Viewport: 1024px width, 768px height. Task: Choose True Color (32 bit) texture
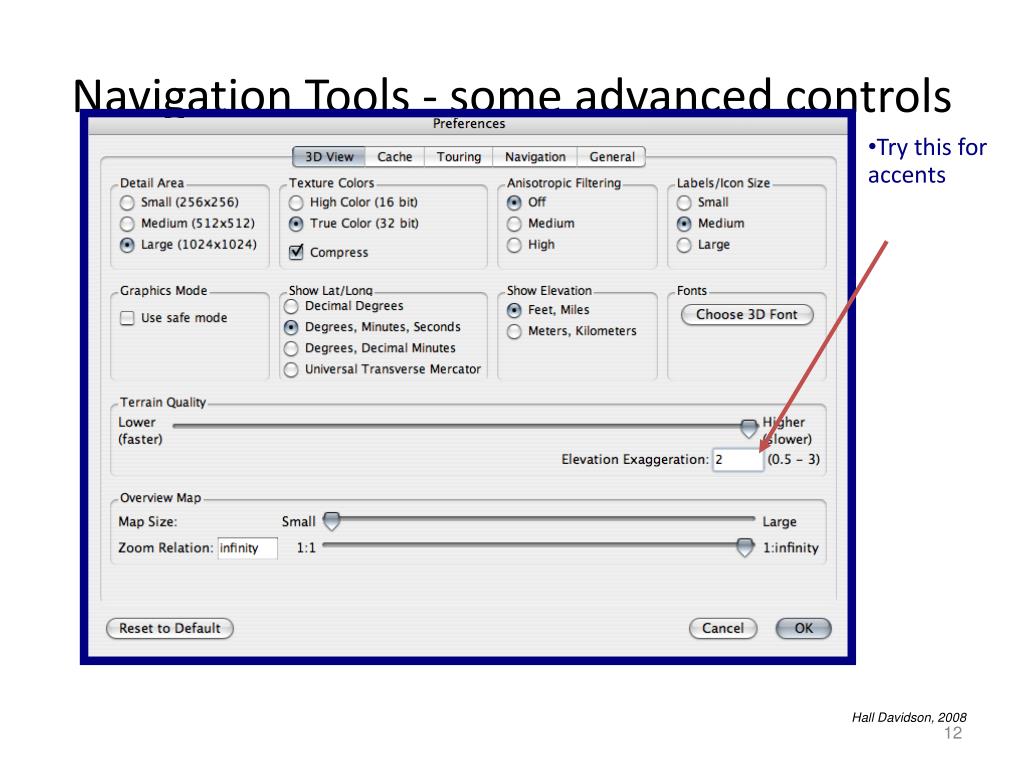(x=296, y=224)
